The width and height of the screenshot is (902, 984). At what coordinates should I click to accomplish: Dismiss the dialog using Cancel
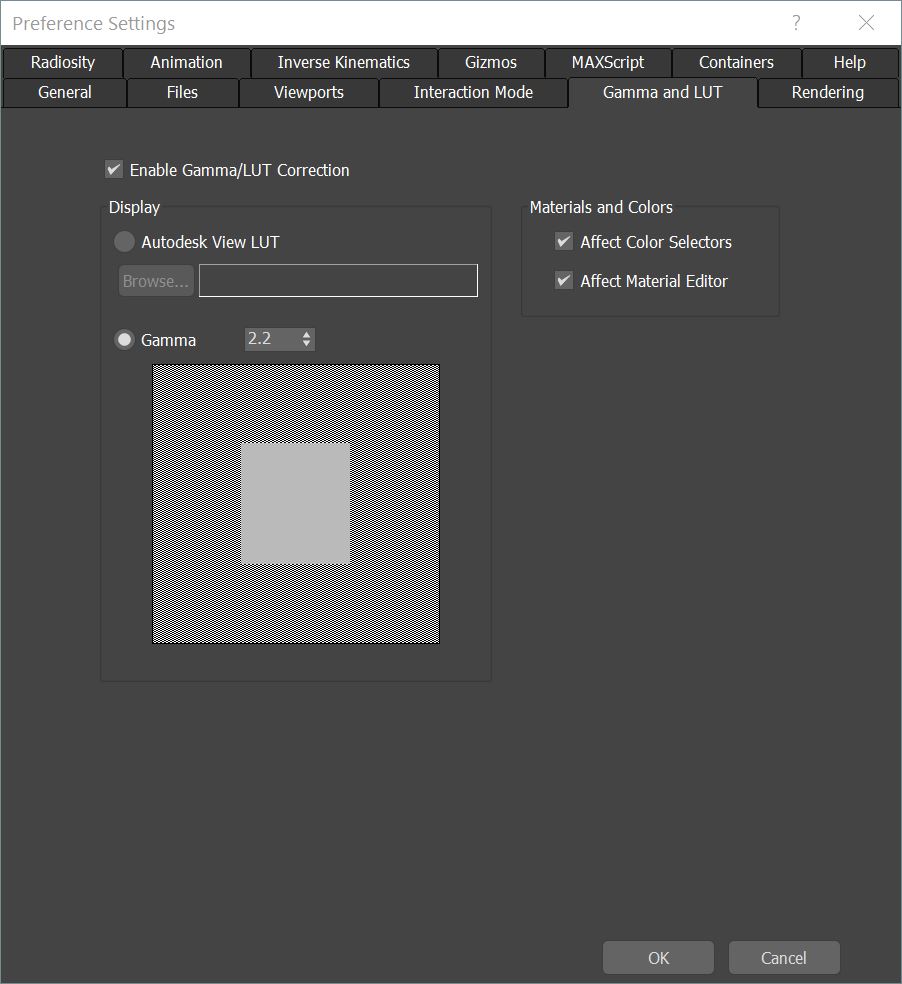[x=783, y=957]
